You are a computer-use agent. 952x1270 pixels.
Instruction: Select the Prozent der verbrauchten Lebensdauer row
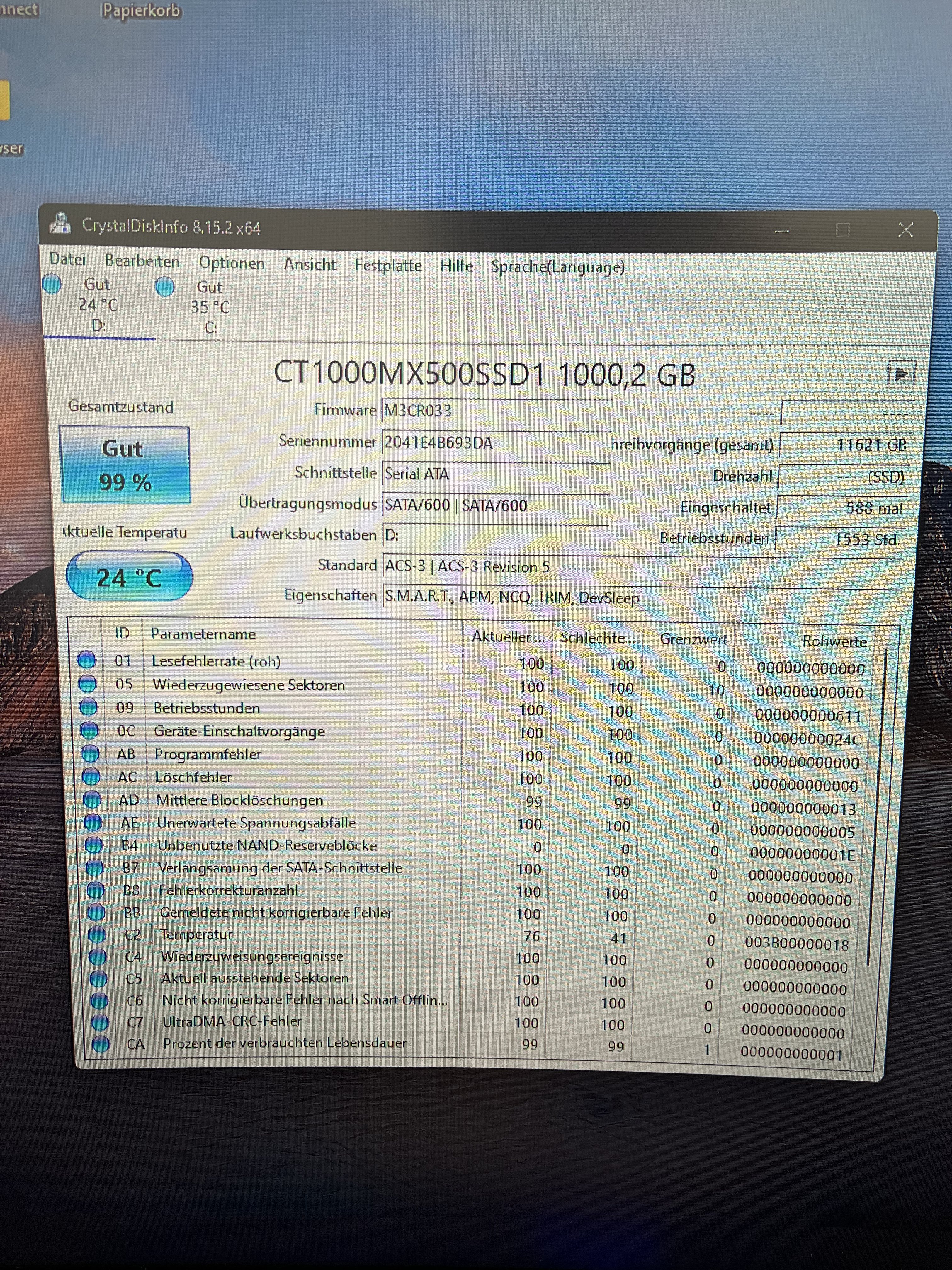pos(285,1043)
